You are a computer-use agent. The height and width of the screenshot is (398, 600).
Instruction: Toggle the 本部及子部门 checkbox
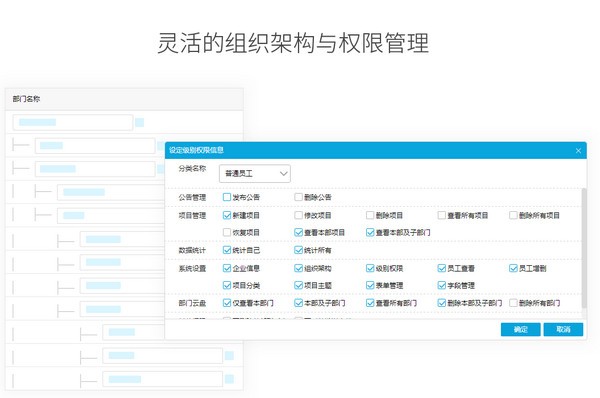pyautogui.click(x=298, y=303)
